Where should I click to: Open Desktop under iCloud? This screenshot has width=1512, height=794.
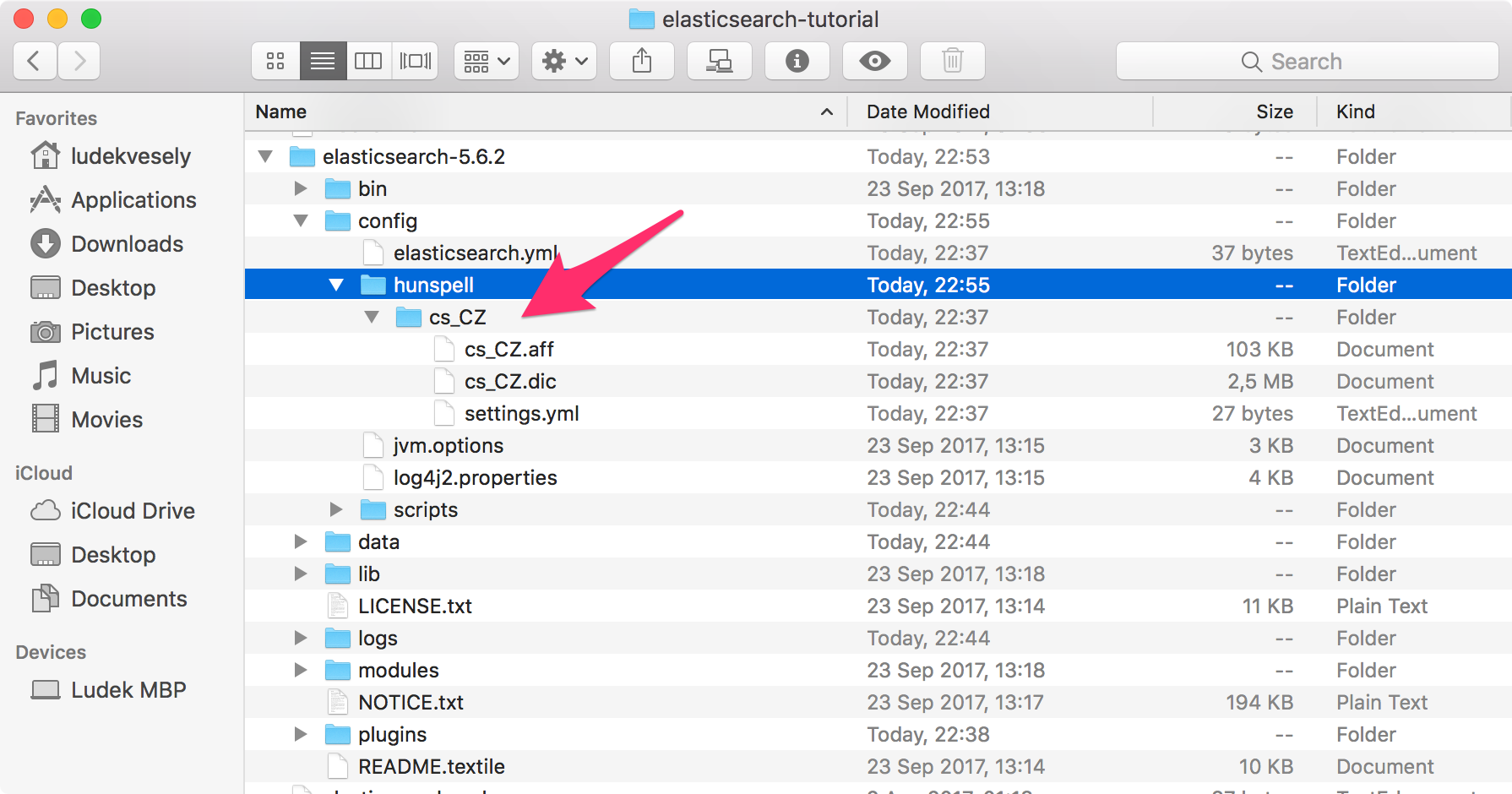tap(93, 555)
